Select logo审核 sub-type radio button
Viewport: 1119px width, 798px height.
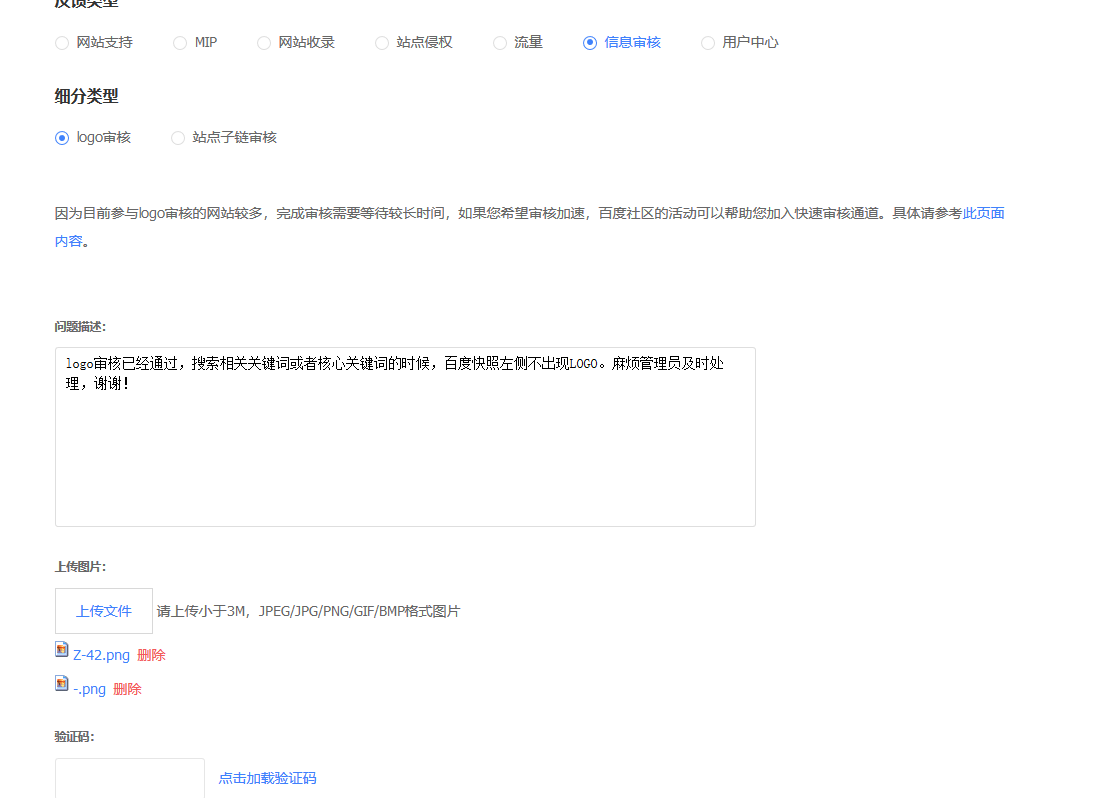pyautogui.click(x=62, y=138)
